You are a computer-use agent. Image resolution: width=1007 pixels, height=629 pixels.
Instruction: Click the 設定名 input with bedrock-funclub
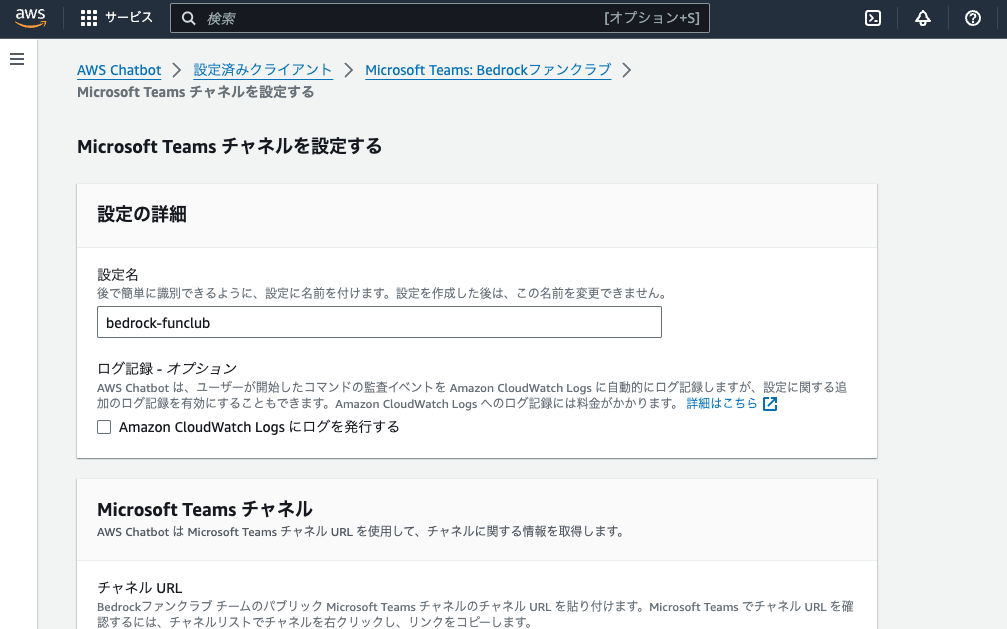pos(380,323)
